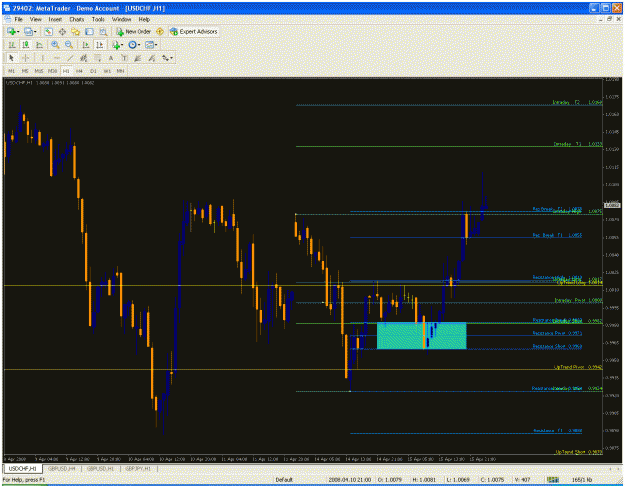
Task: Click the New Order button
Action: (x=134, y=31)
